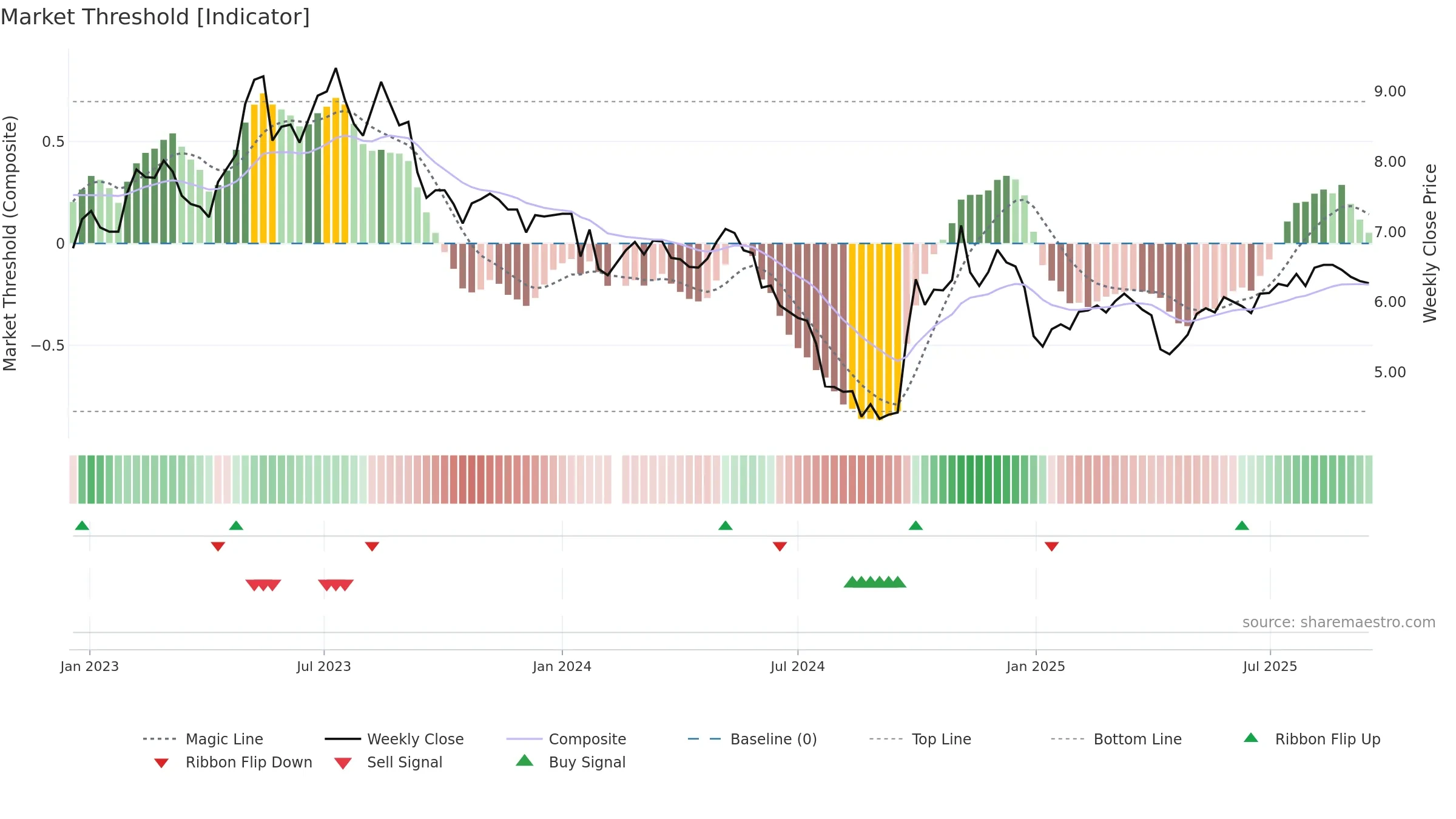The height and width of the screenshot is (819, 1456).
Task: Click the green Buy Signal cluster after Jul 2024
Action: [x=875, y=582]
